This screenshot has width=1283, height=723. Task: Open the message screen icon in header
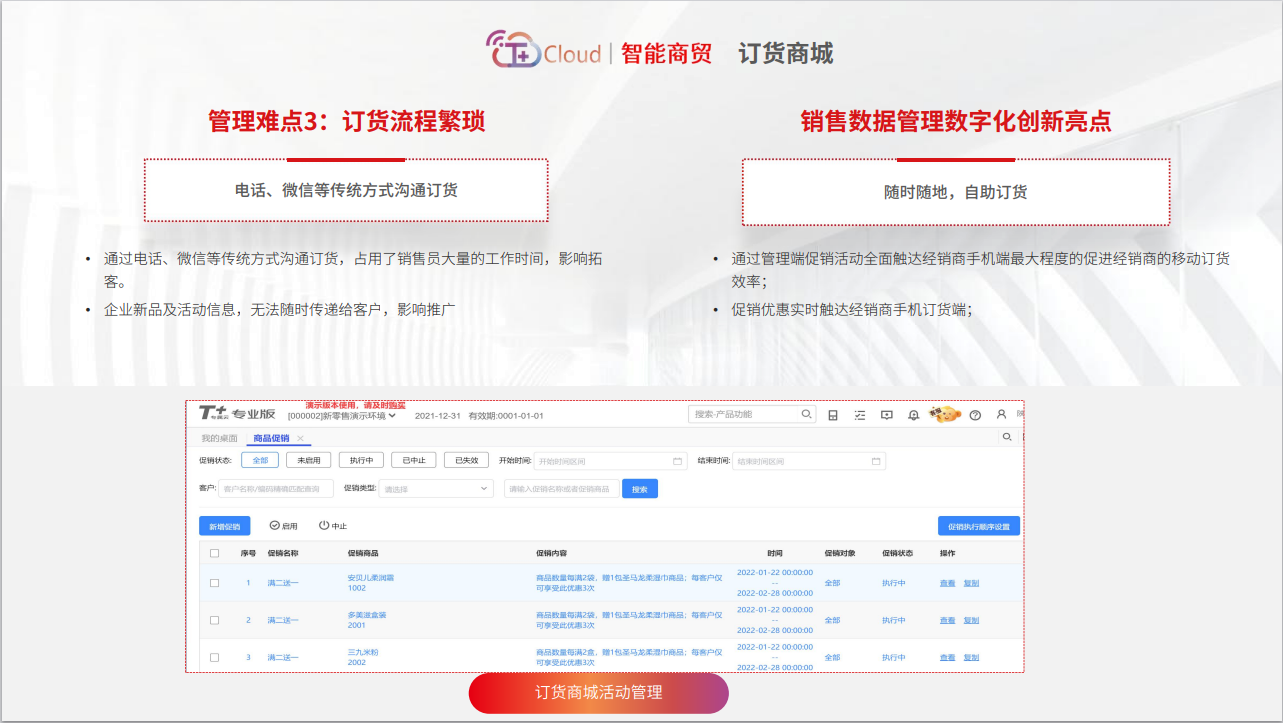tap(886, 415)
